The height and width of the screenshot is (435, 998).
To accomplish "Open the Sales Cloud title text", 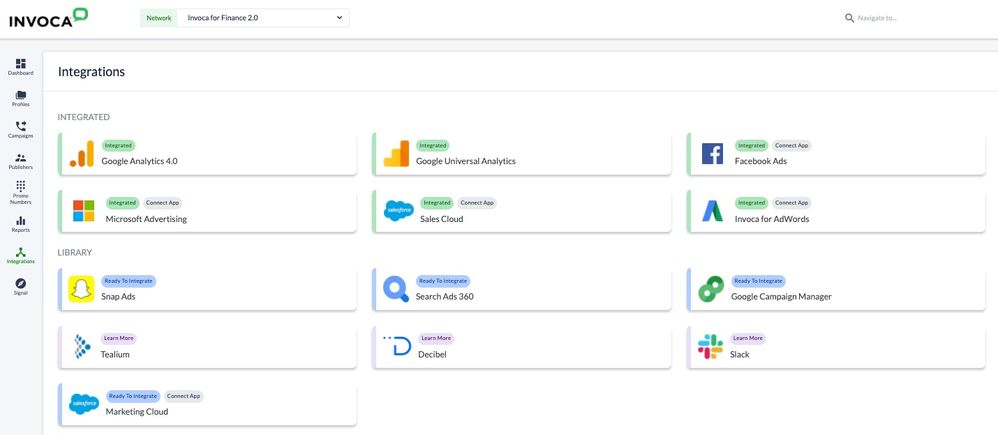I will pyautogui.click(x=442, y=219).
